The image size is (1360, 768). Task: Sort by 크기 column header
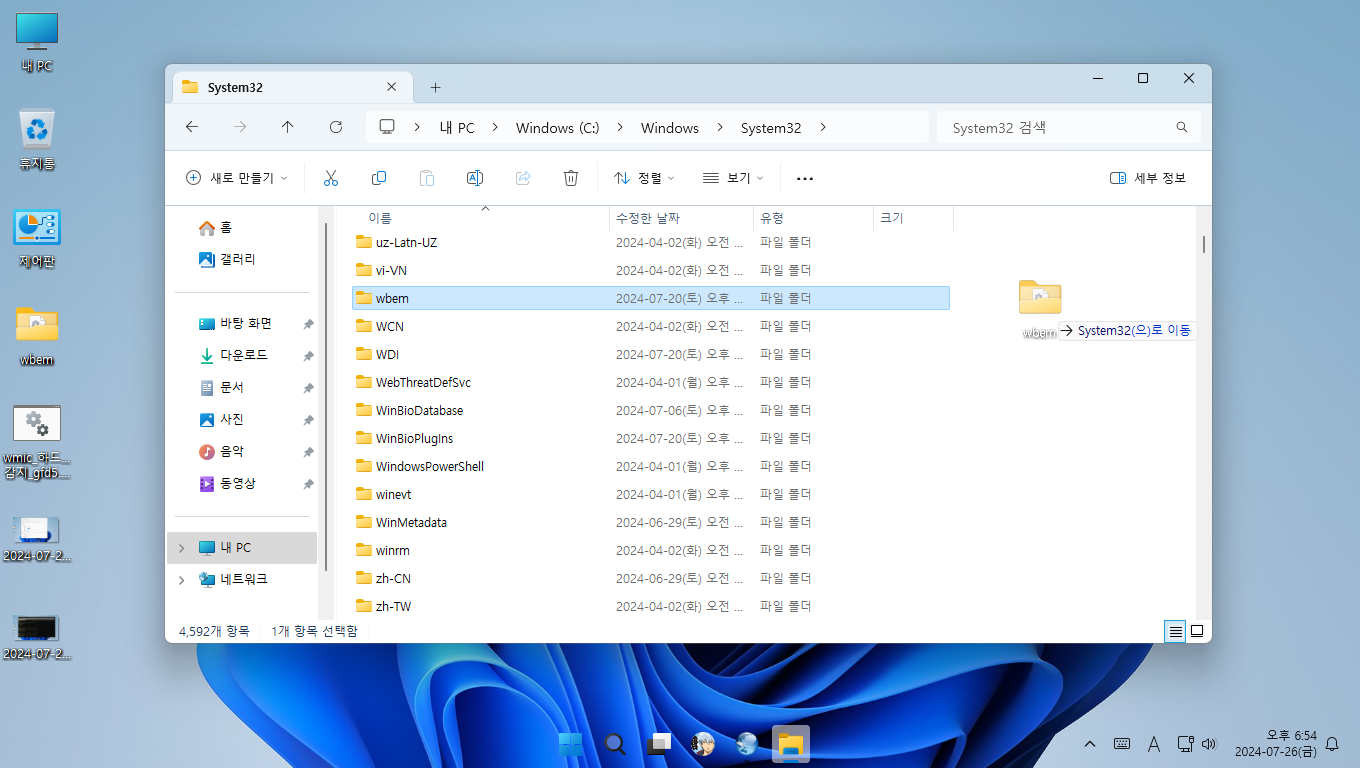click(x=913, y=217)
